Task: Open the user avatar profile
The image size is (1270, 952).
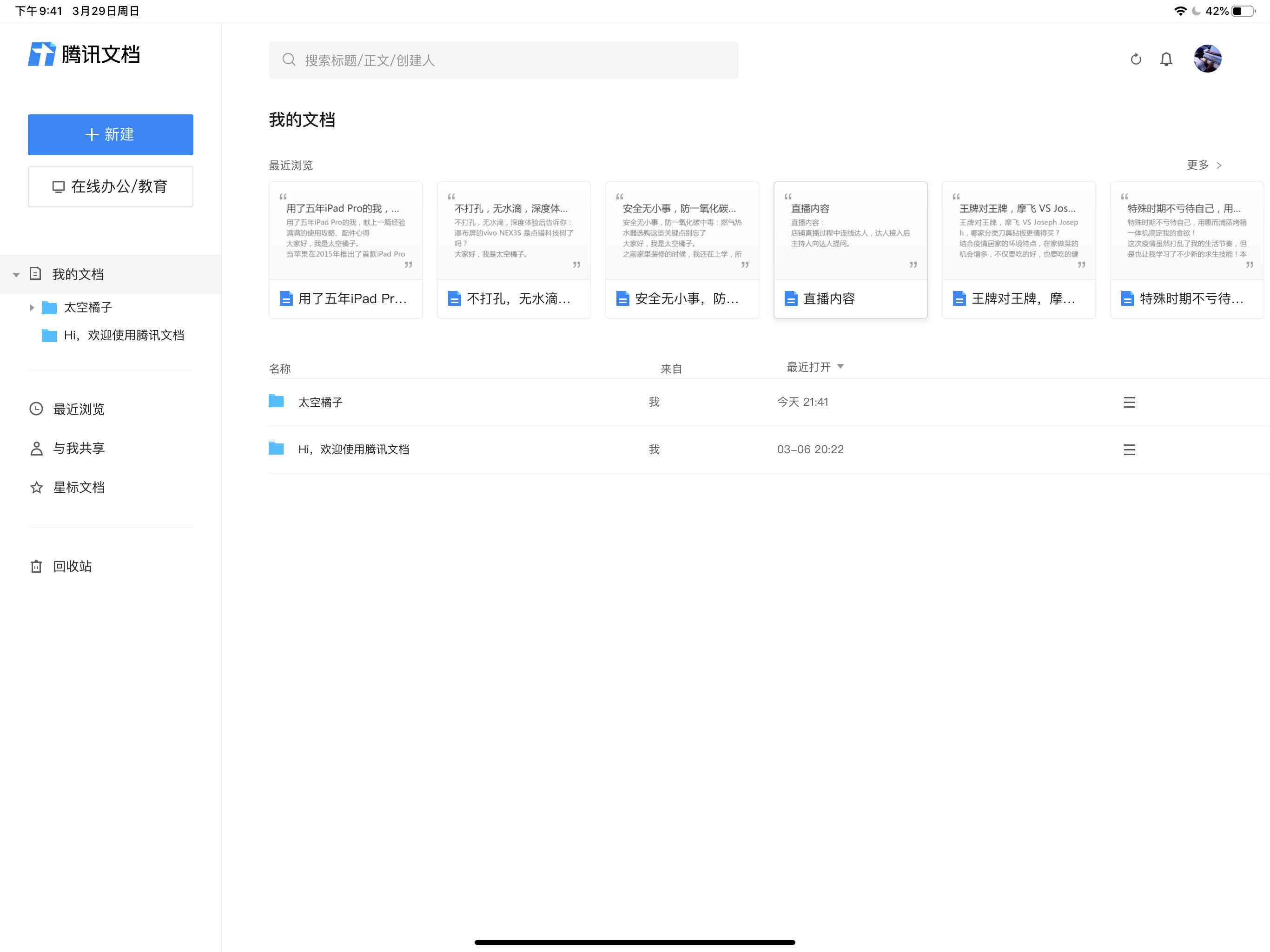Action: coord(1207,59)
